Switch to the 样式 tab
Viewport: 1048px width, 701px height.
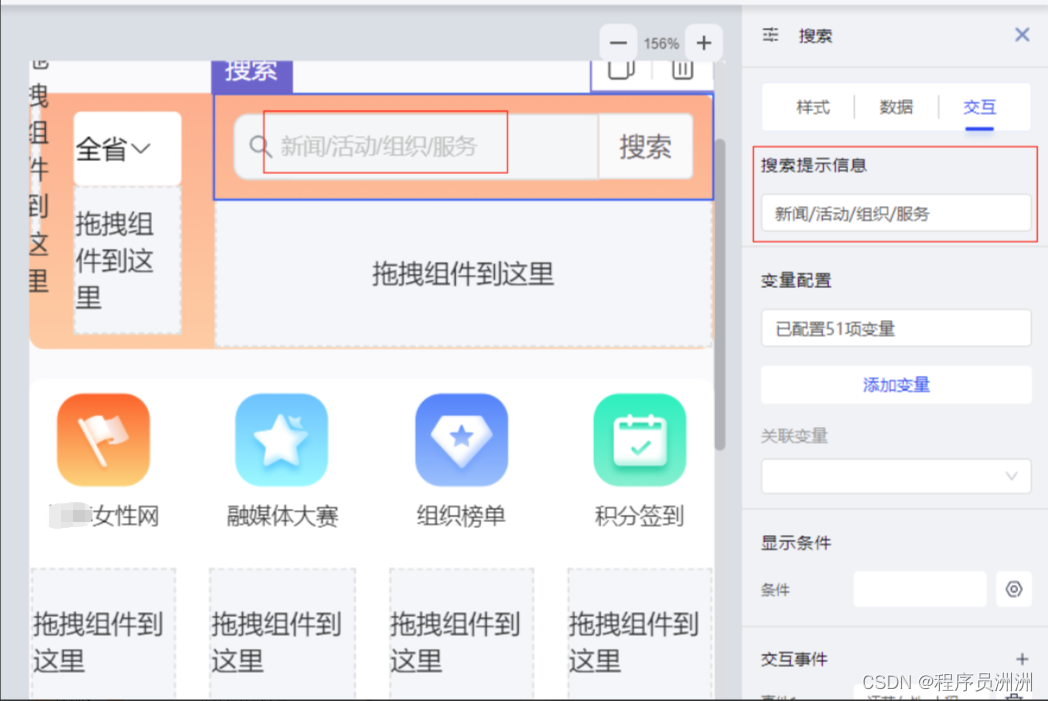[x=811, y=107]
